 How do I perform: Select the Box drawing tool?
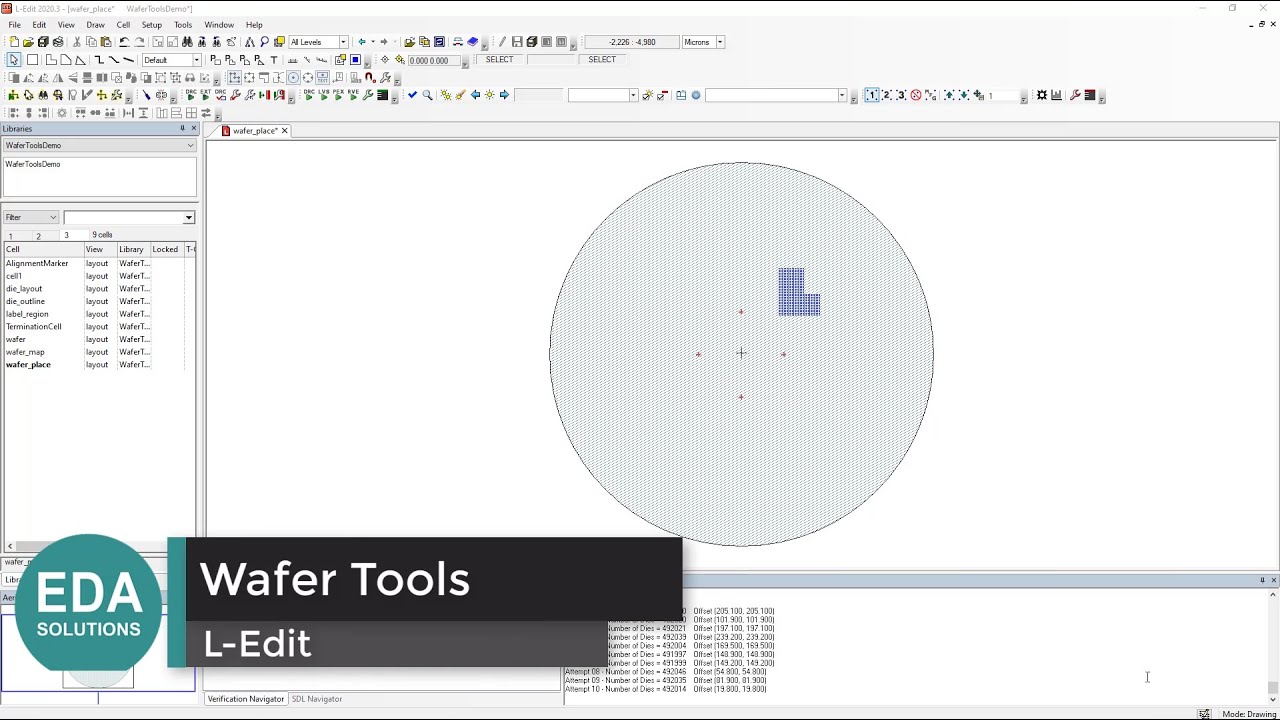(x=32, y=60)
